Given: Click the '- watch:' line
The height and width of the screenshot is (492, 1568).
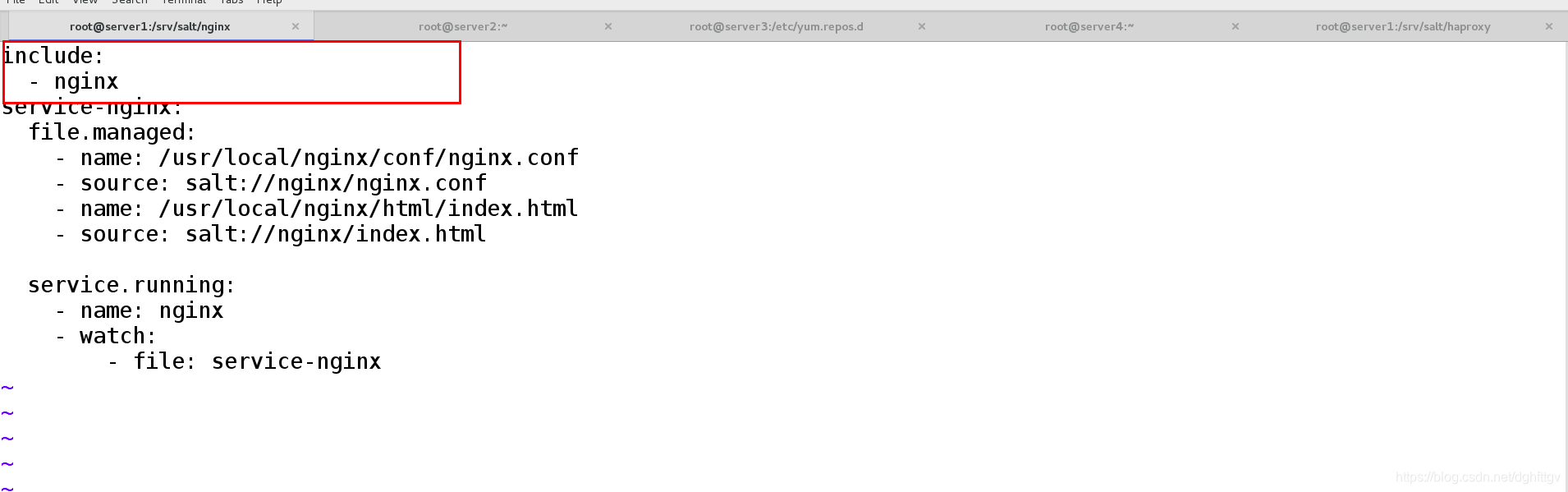Looking at the screenshot, I should coord(105,336).
